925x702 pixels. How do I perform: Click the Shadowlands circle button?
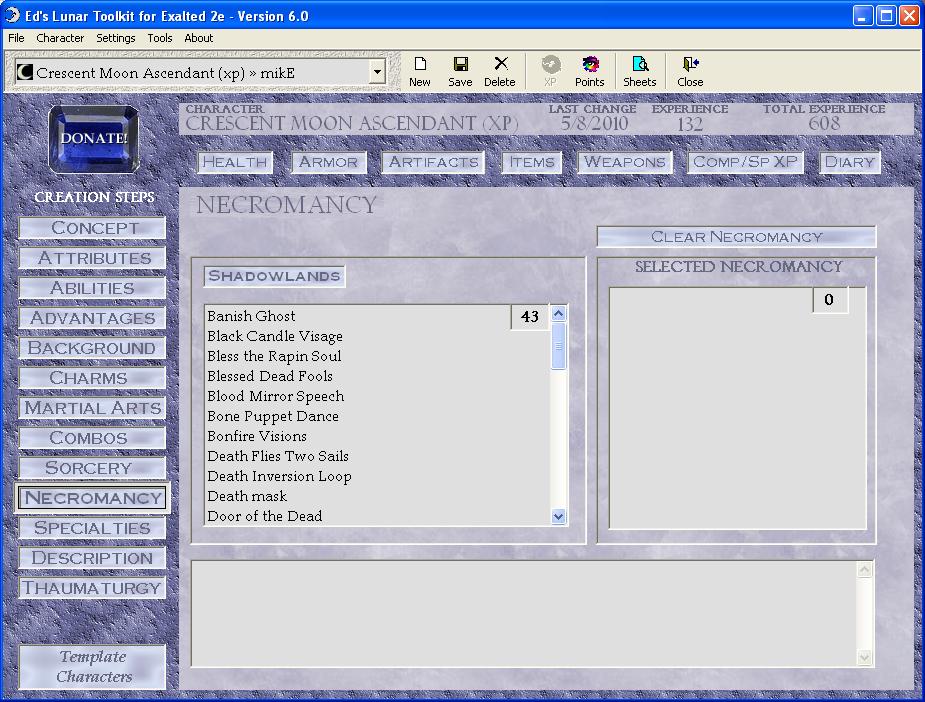coord(274,276)
